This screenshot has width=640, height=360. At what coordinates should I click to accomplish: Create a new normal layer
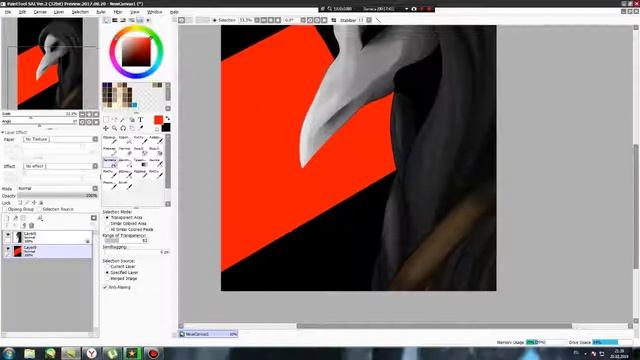(7, 218)
